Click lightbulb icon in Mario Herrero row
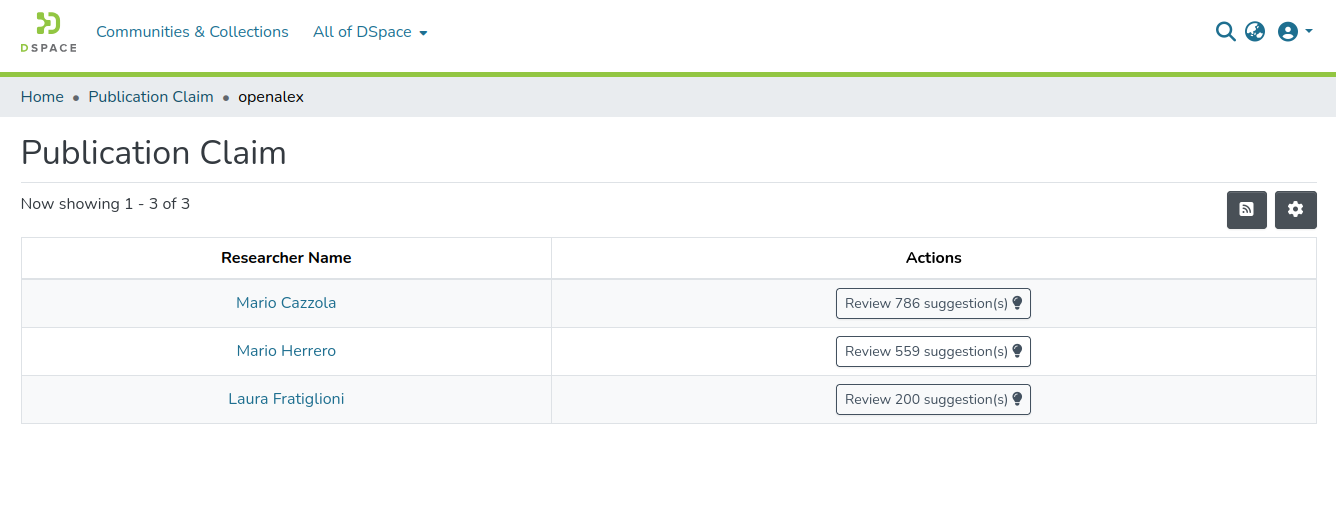Viewport: 1336px width, 510px height. 1018,351
